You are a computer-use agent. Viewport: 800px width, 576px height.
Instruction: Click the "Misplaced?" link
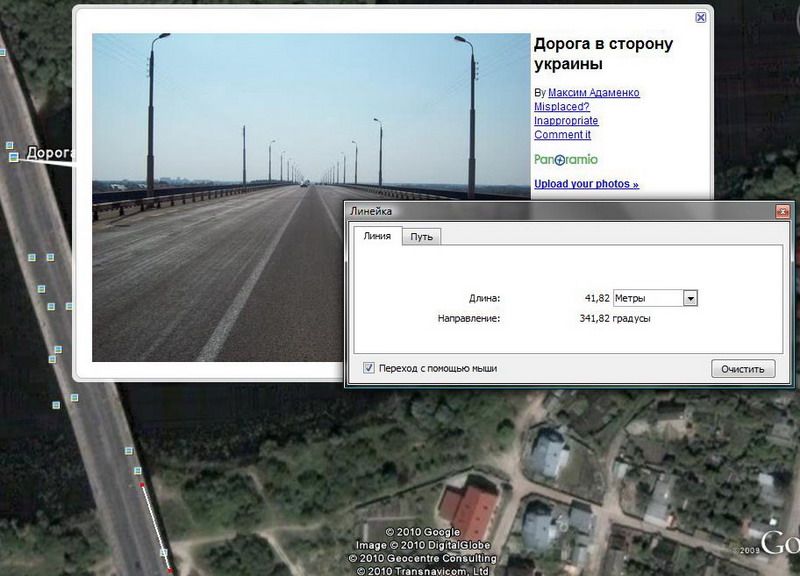tap(561, 107)
